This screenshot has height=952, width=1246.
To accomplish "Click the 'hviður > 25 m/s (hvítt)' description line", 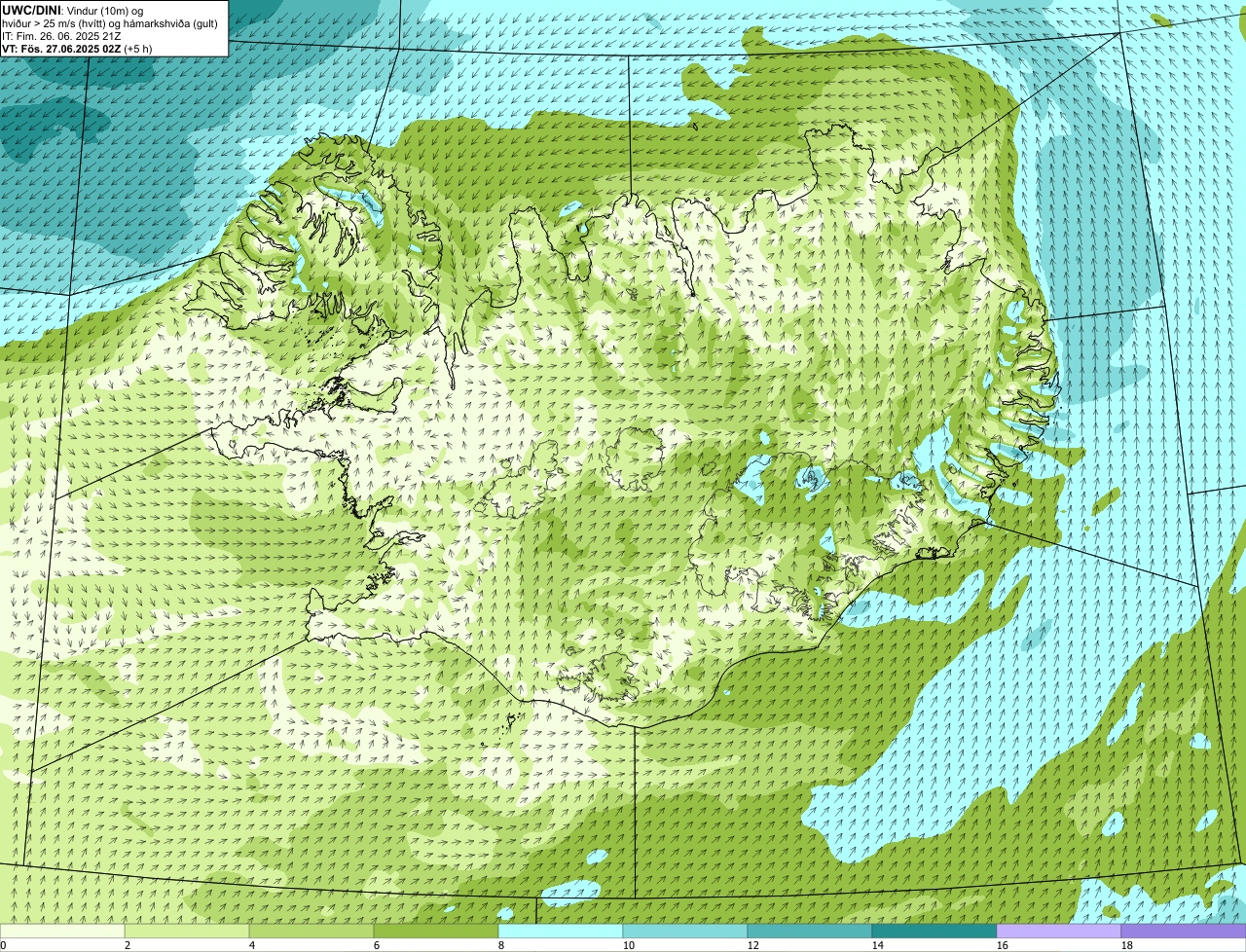I will click(110, 22).
